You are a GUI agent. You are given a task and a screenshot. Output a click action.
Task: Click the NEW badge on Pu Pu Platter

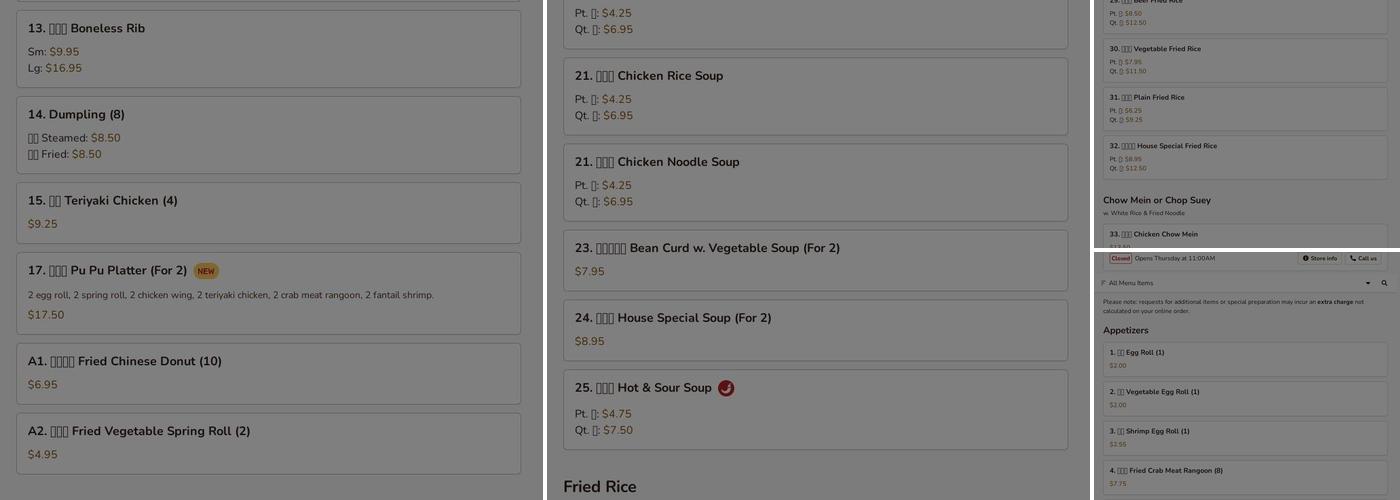[206, 271]
